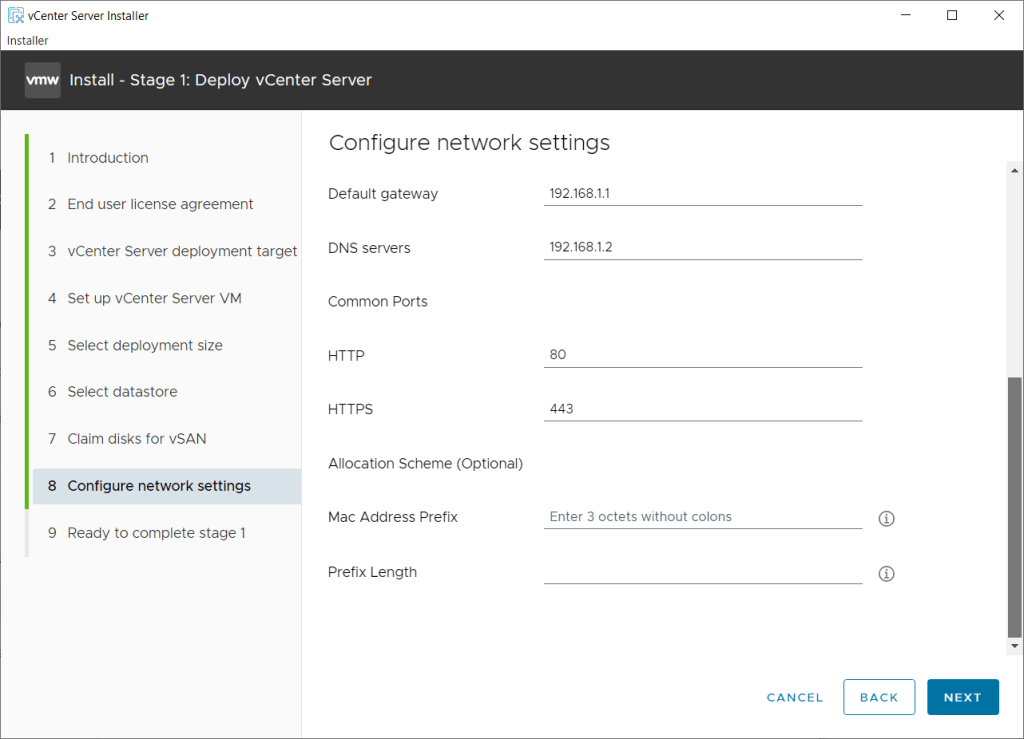
Task: Open End user license agreement step
Action: [160, 204]
